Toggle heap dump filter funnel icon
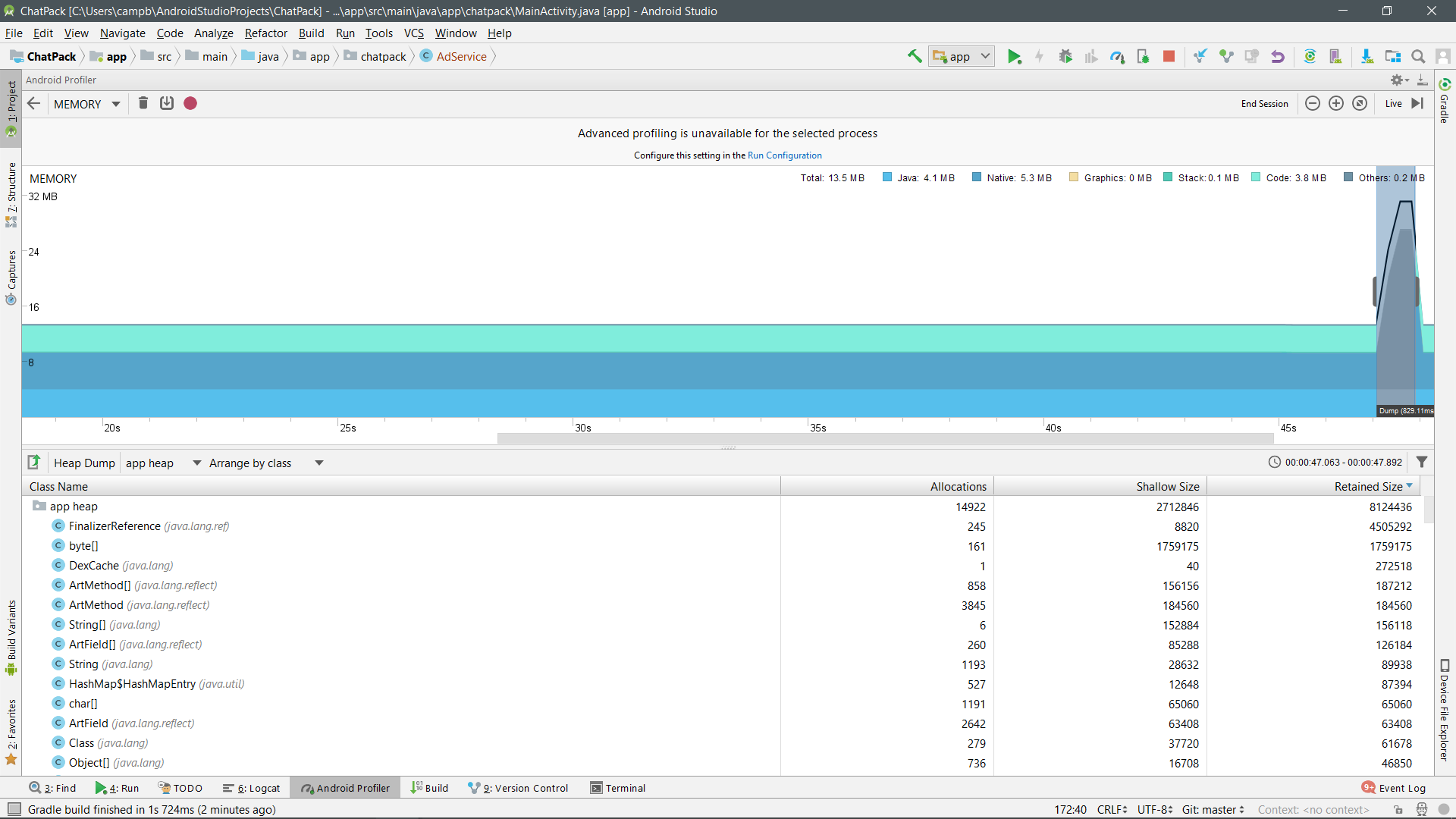This screenshot has width=1456, height=819. tap(1422, 462)
